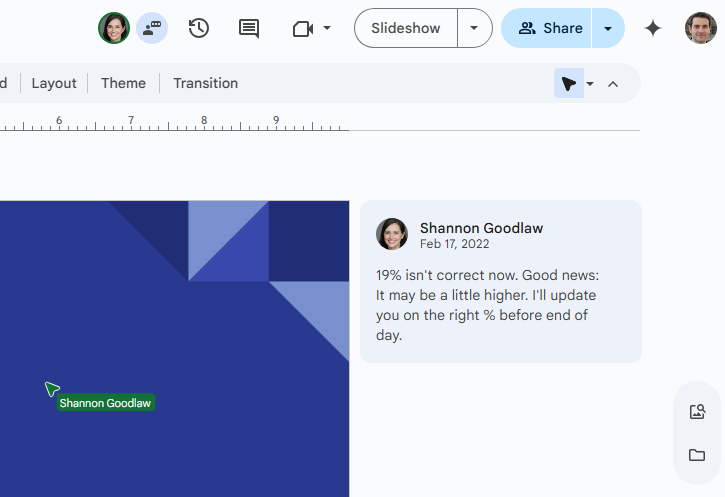Screen dimensions: 725x497
Task: Click the image search icon in side panel
Action: tap(697, 411)
